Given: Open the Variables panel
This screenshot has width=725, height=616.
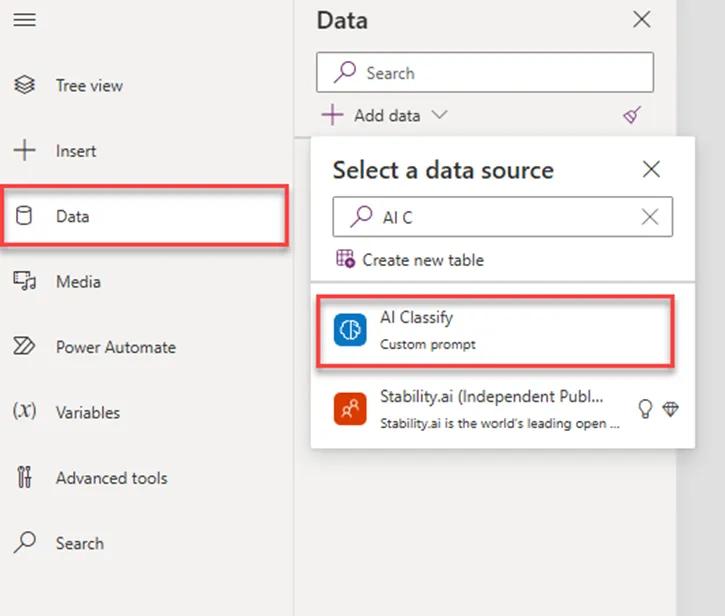Looking at the screenshot, I should (x=87, y=412).
